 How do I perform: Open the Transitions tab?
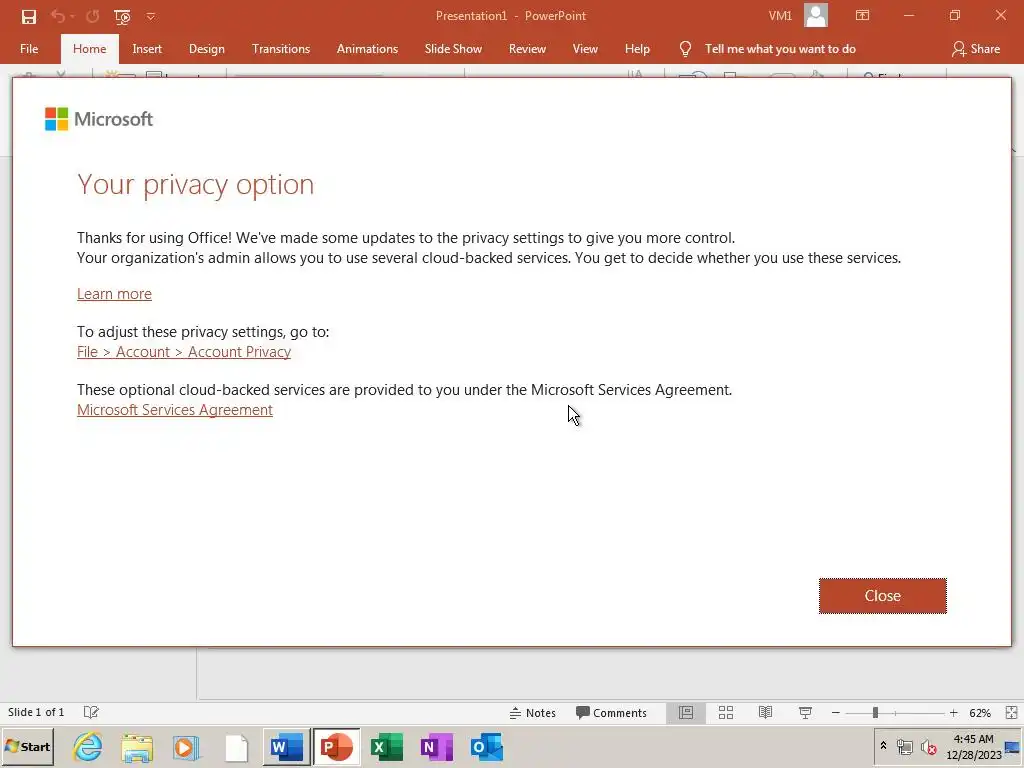point(281,49)
